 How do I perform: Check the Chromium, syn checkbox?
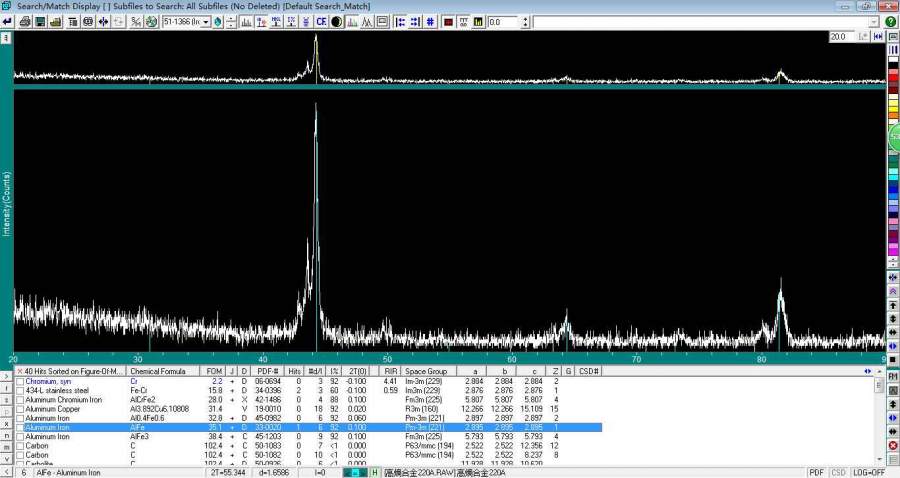(x=20, y=382)
